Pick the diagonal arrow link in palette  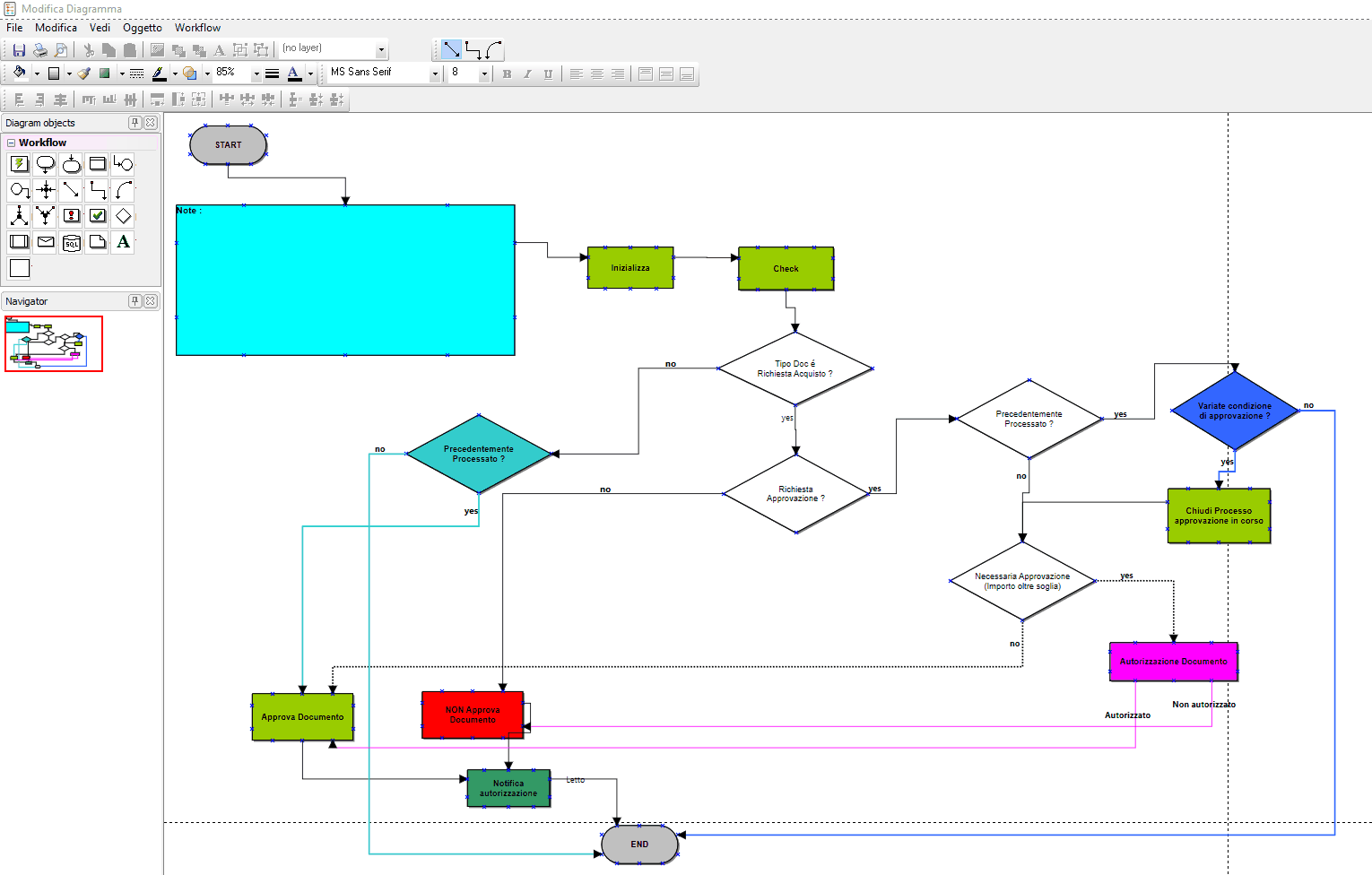(x=72, y=189)
